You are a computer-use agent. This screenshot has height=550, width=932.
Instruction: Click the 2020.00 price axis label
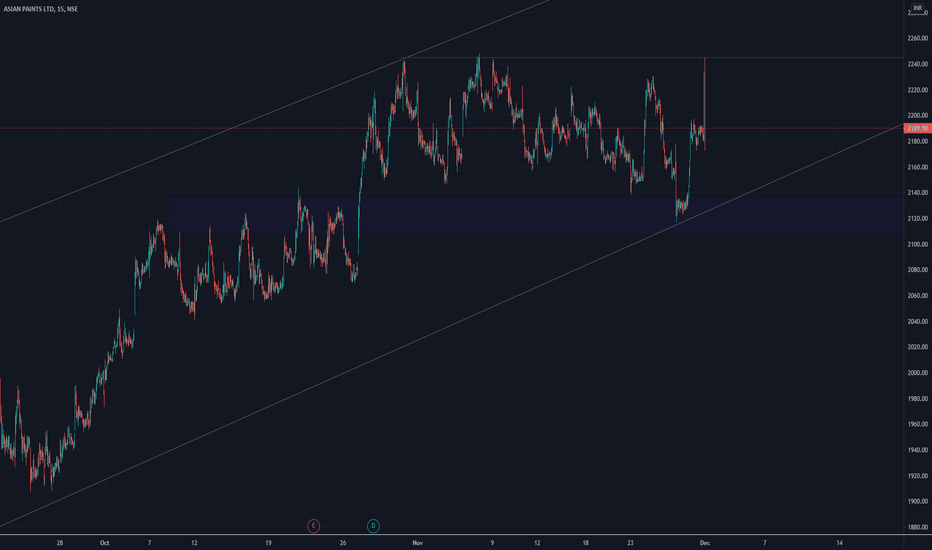click(x=918, y=347)
